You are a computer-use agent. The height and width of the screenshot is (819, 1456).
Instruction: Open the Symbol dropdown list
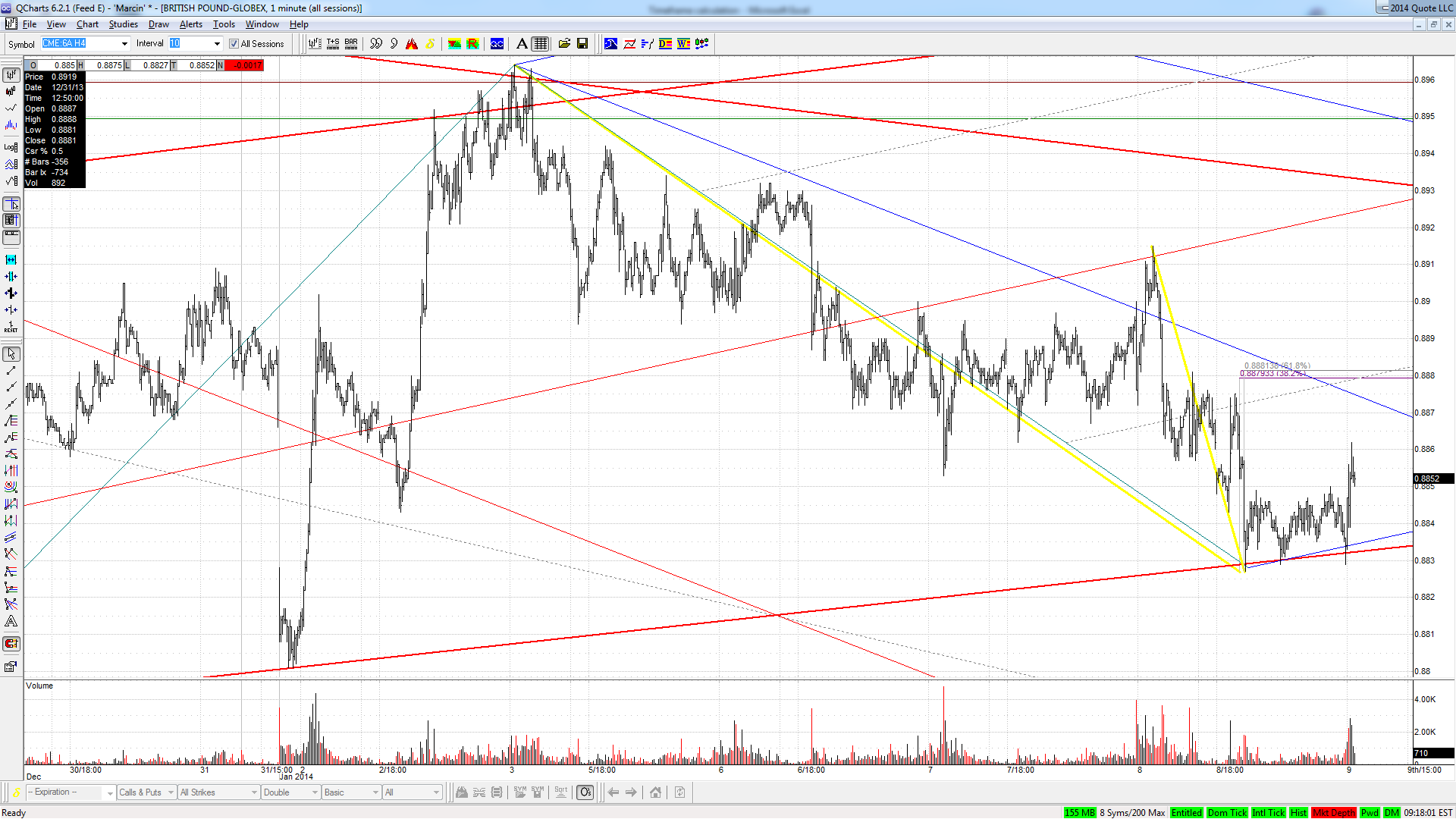point(124,44)
